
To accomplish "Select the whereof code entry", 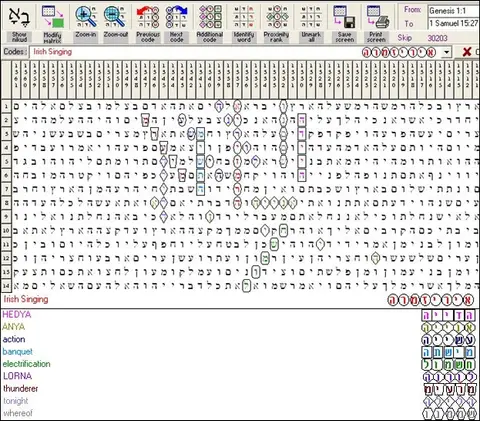I will click(18, 413).
